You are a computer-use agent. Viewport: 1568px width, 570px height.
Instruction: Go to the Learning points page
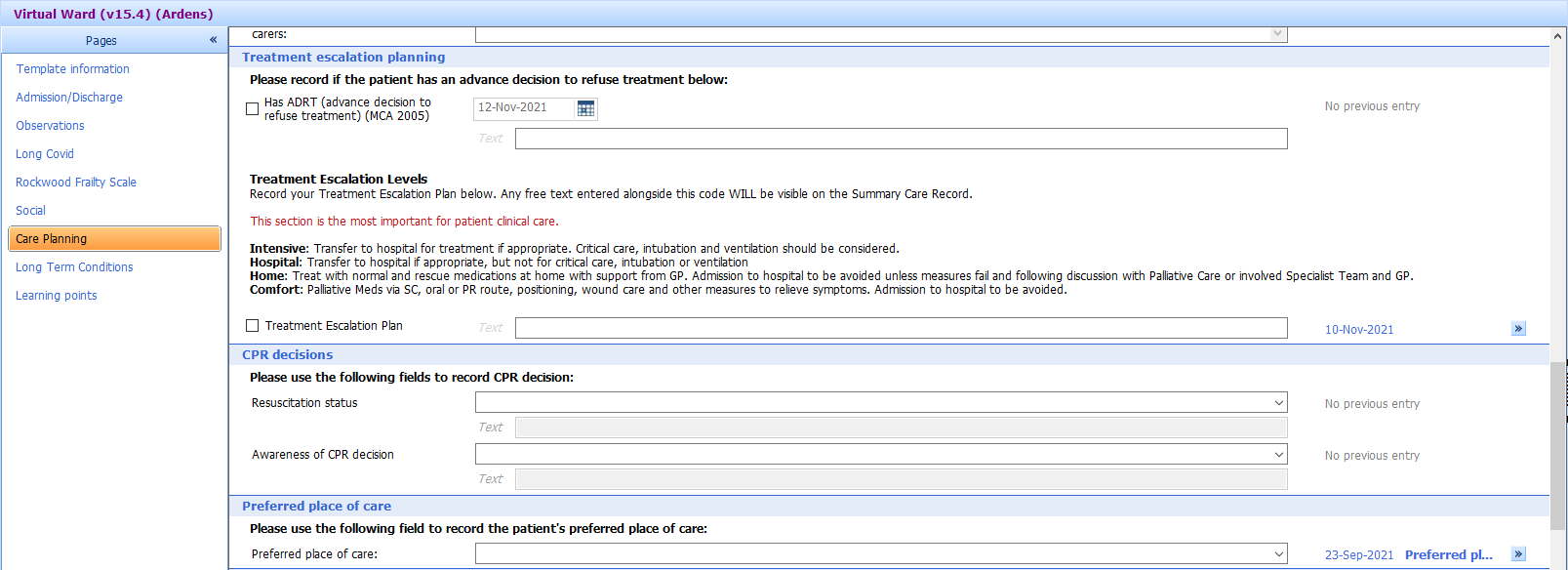point(56,295)
